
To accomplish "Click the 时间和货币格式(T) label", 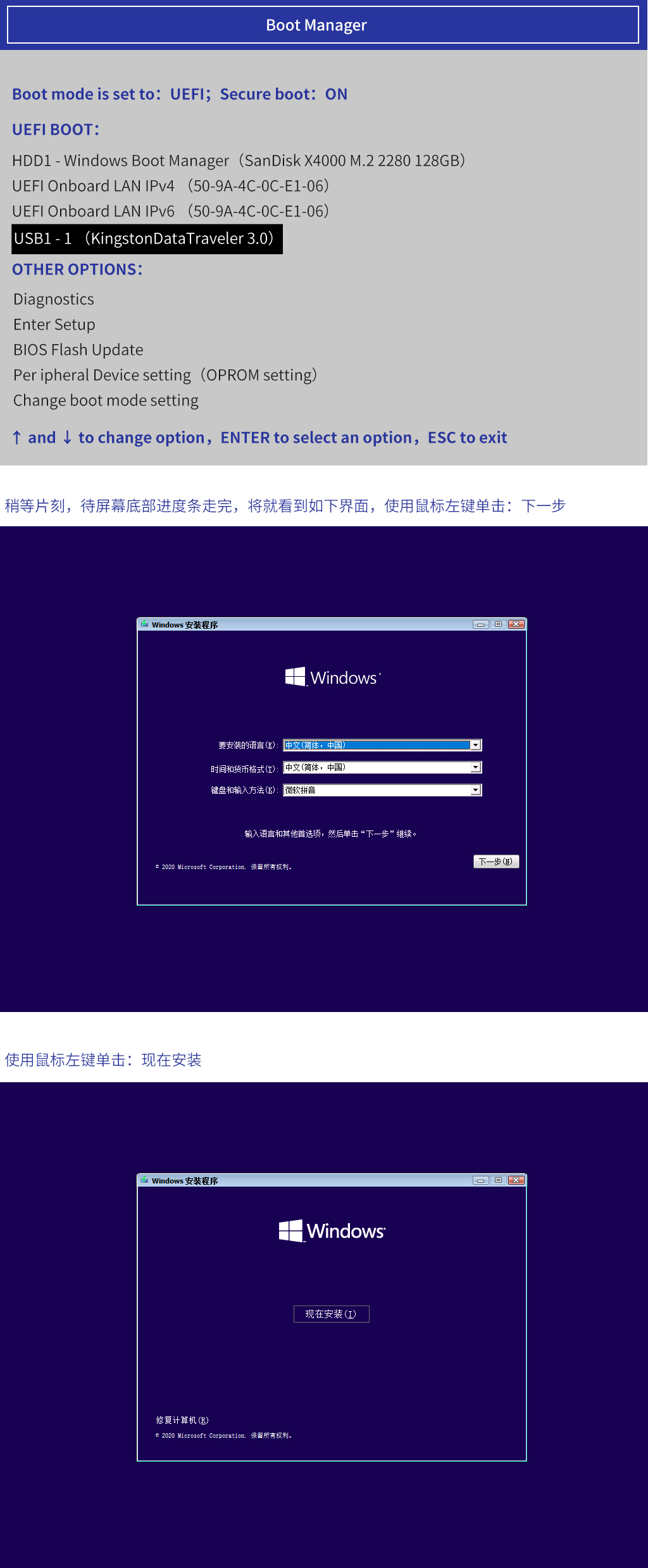I will point(244,769).
